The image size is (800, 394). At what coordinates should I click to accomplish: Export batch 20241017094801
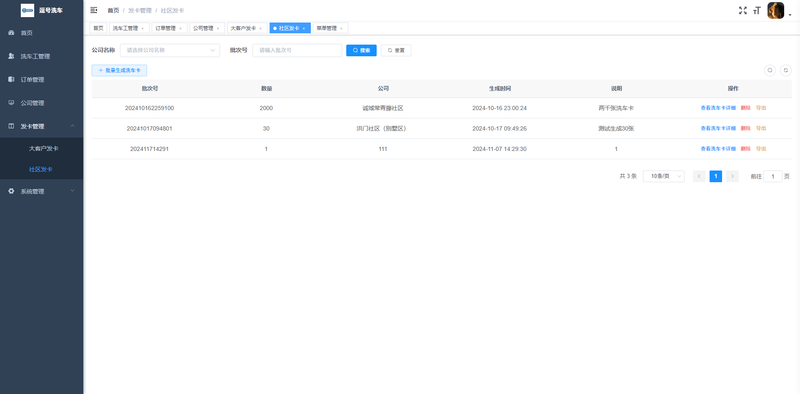761,129
